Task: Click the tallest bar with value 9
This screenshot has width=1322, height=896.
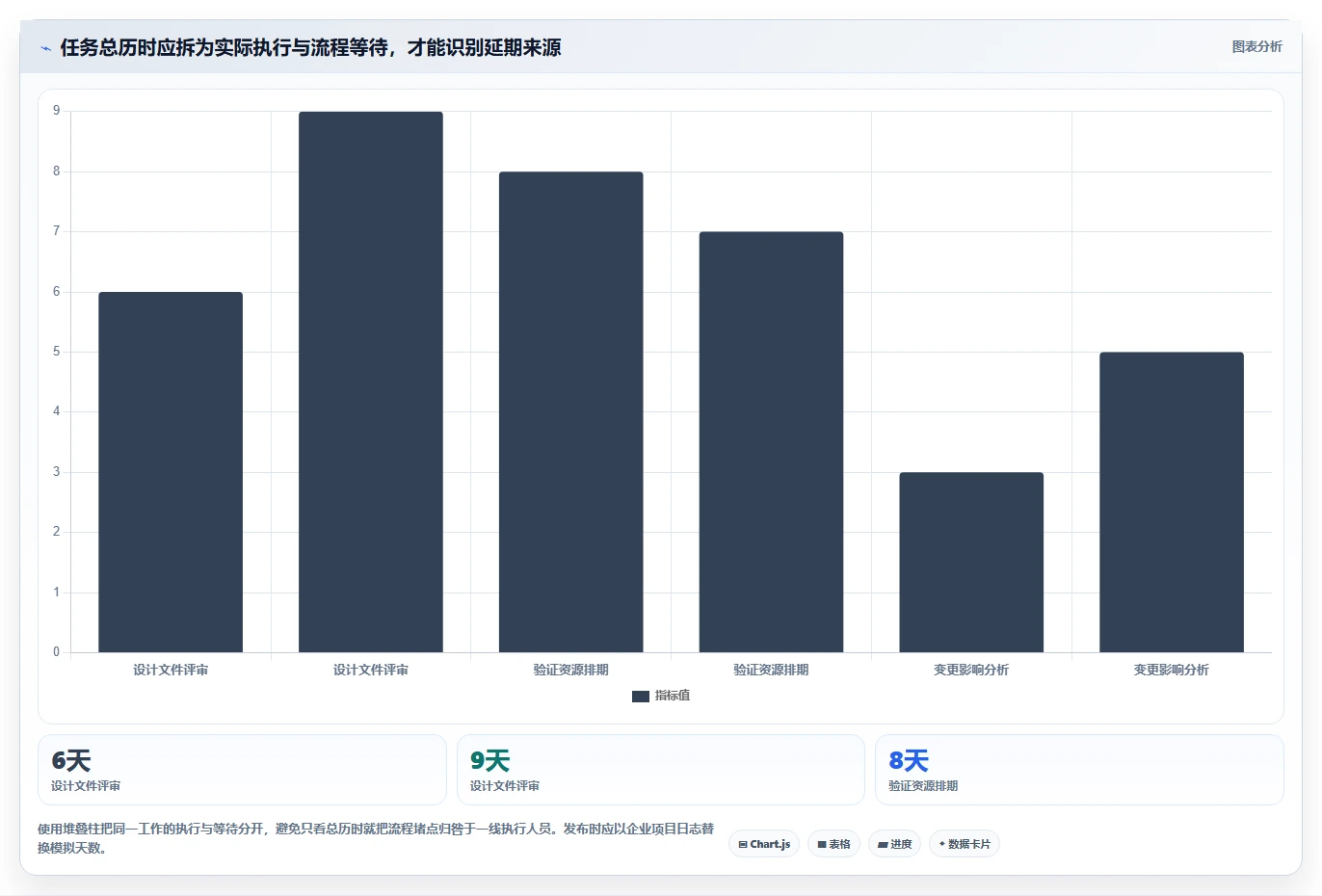Action: [x=371, y=382]
